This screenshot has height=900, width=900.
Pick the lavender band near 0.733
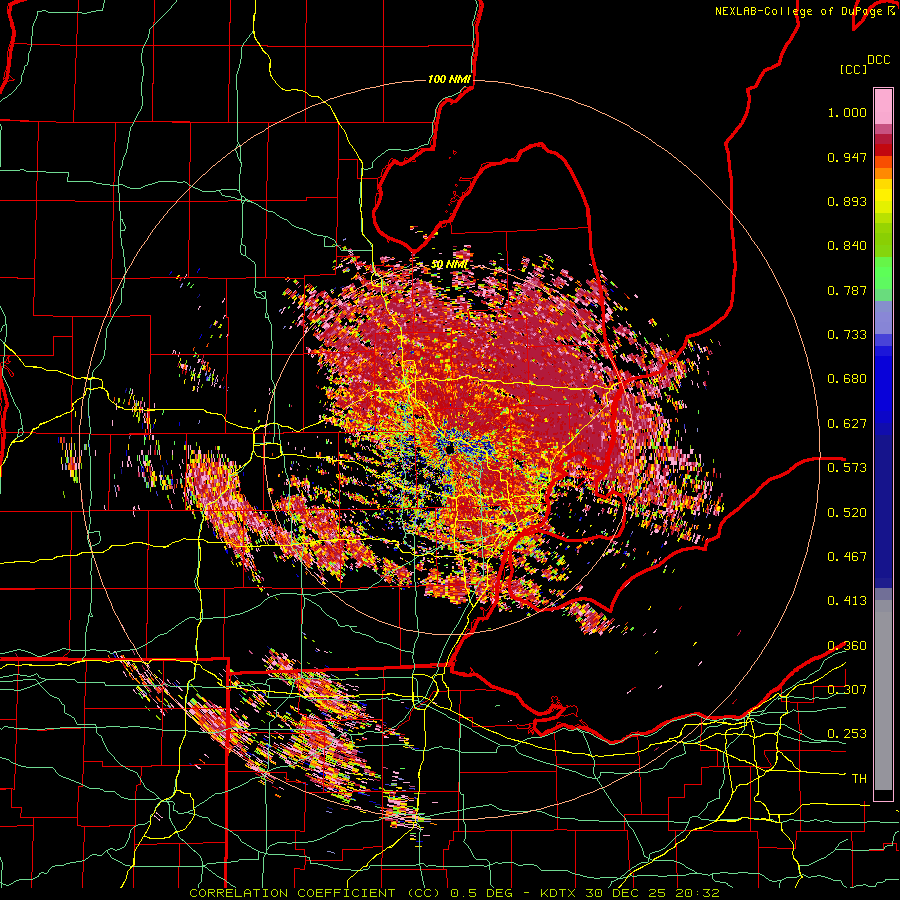[x=883, y=319]
